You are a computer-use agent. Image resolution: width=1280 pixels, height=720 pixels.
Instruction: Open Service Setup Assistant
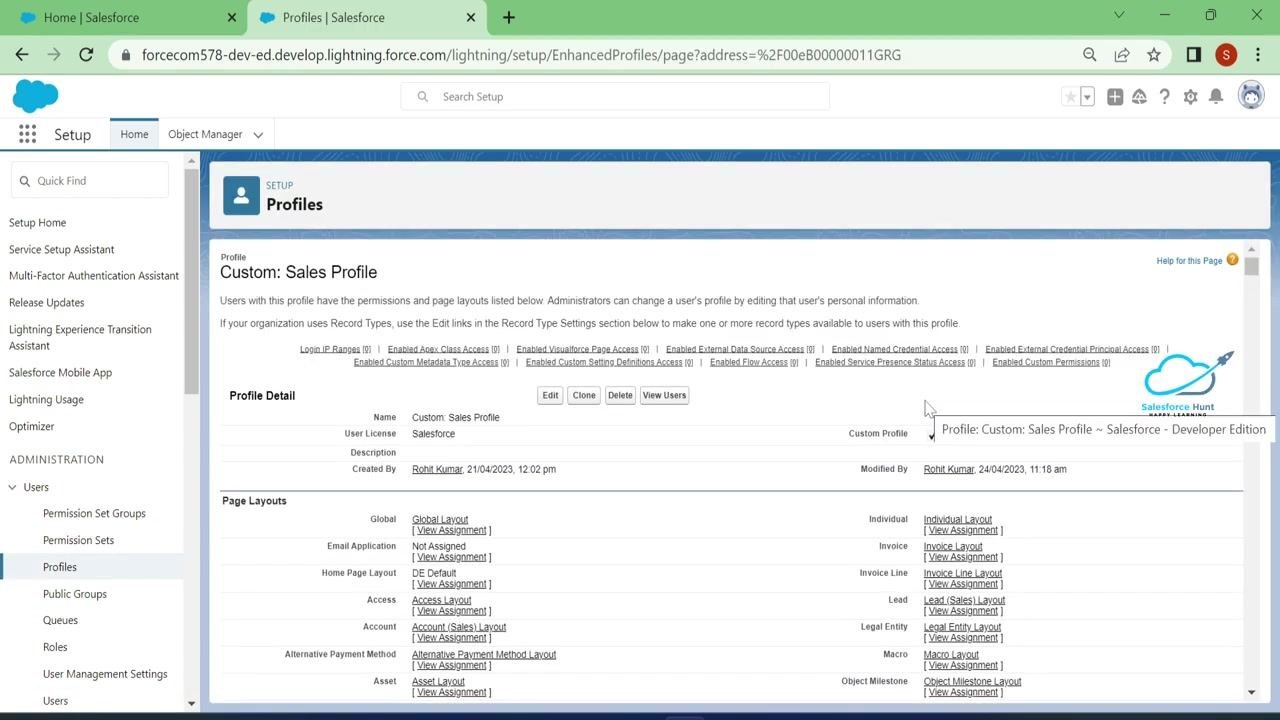click(x=62, y=250)
